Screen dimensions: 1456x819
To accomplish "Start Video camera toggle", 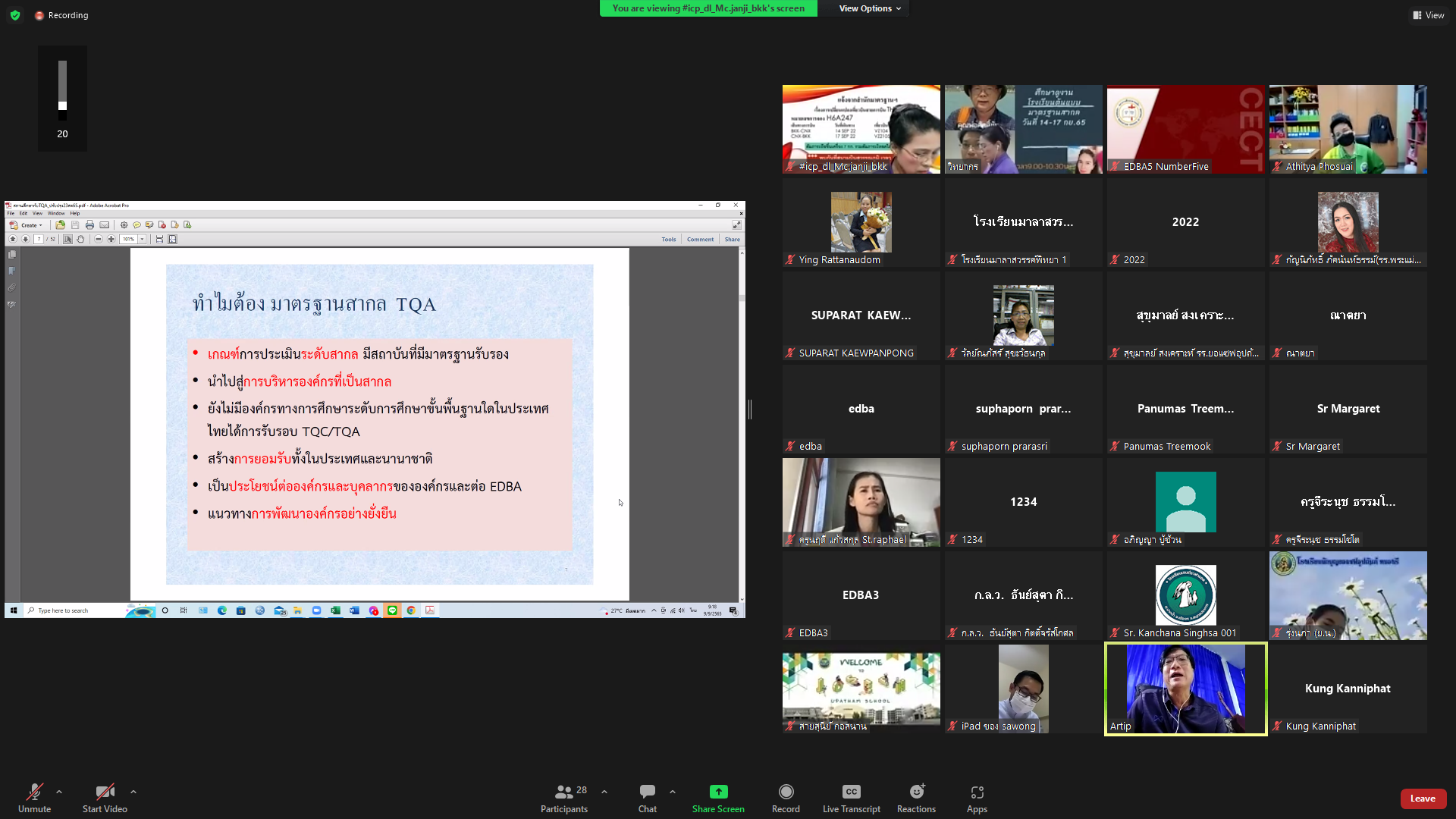I will click(x=105, y=799).
